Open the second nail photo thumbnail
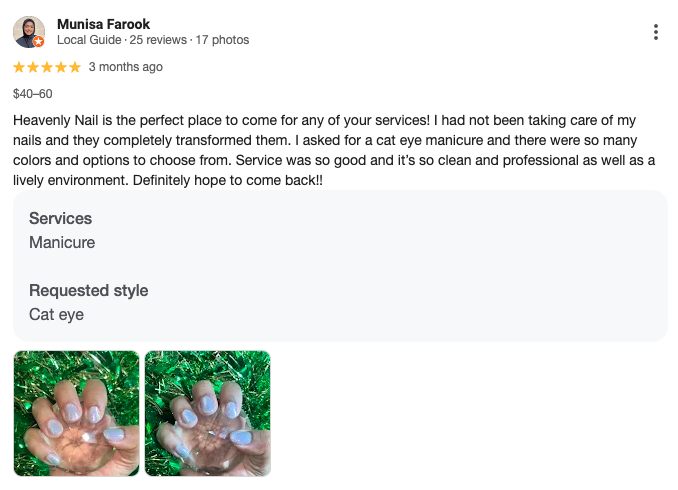Image resolution: width=678 pixels, height=490 pixels. pos(208,413)
